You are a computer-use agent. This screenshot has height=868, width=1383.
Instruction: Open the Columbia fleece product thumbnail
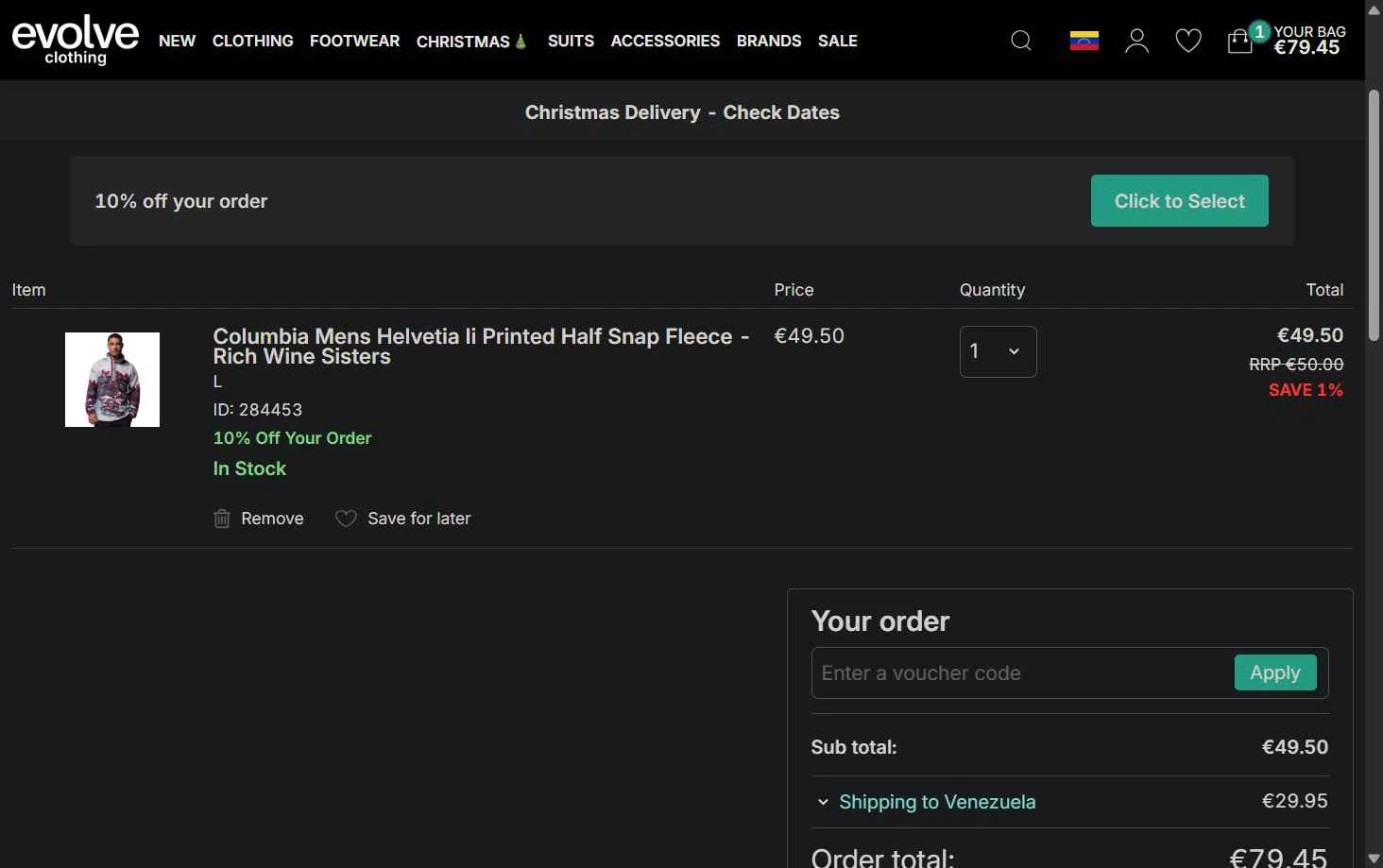click(112, 380)
